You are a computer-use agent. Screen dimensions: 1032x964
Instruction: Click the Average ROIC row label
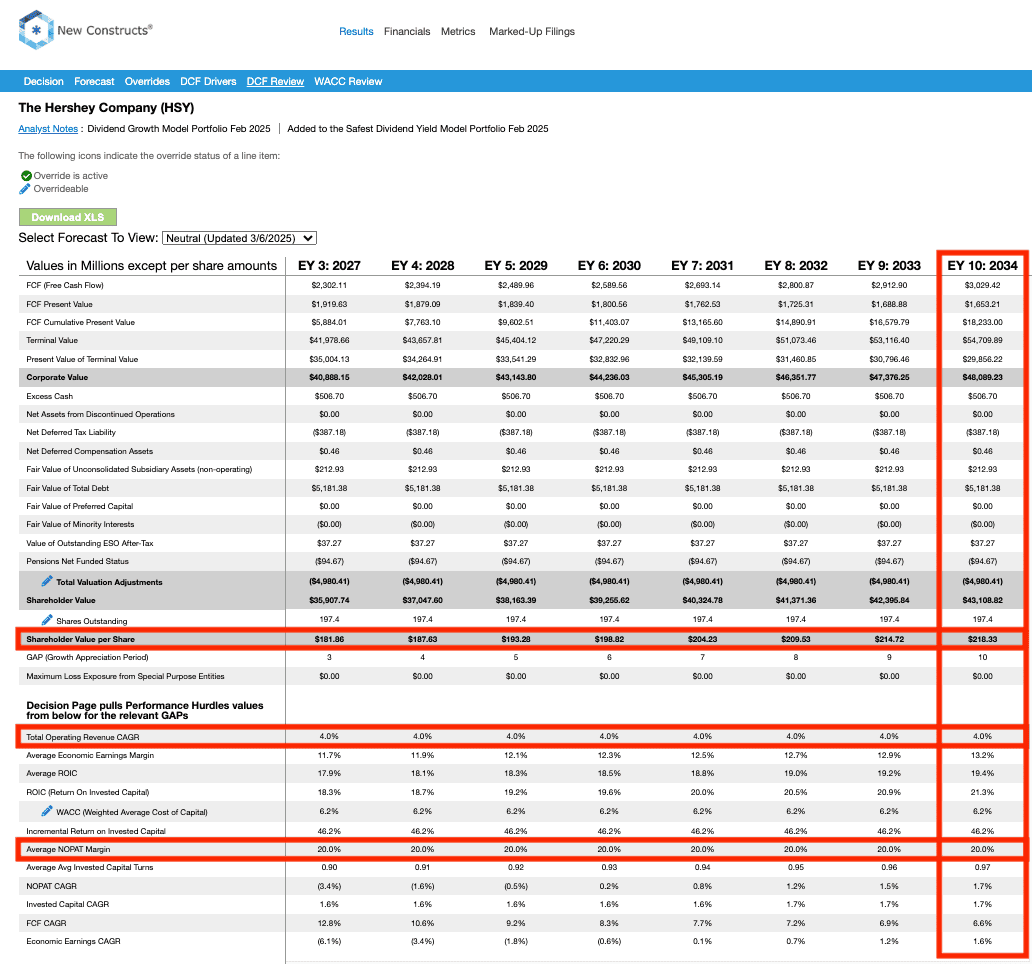(x=51, y=774)
